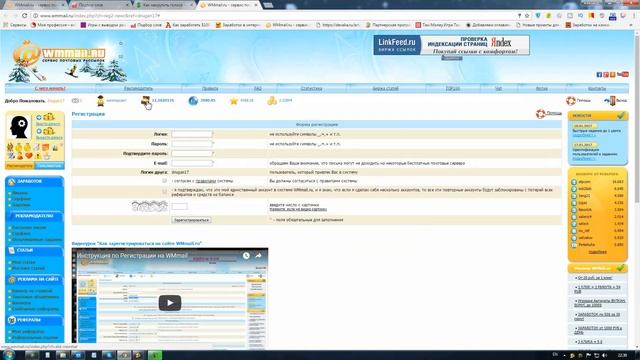Click the РЕФЕРАЛЫ section icon
The width and height of the screenshot is (640, 360).
[11, 320]
